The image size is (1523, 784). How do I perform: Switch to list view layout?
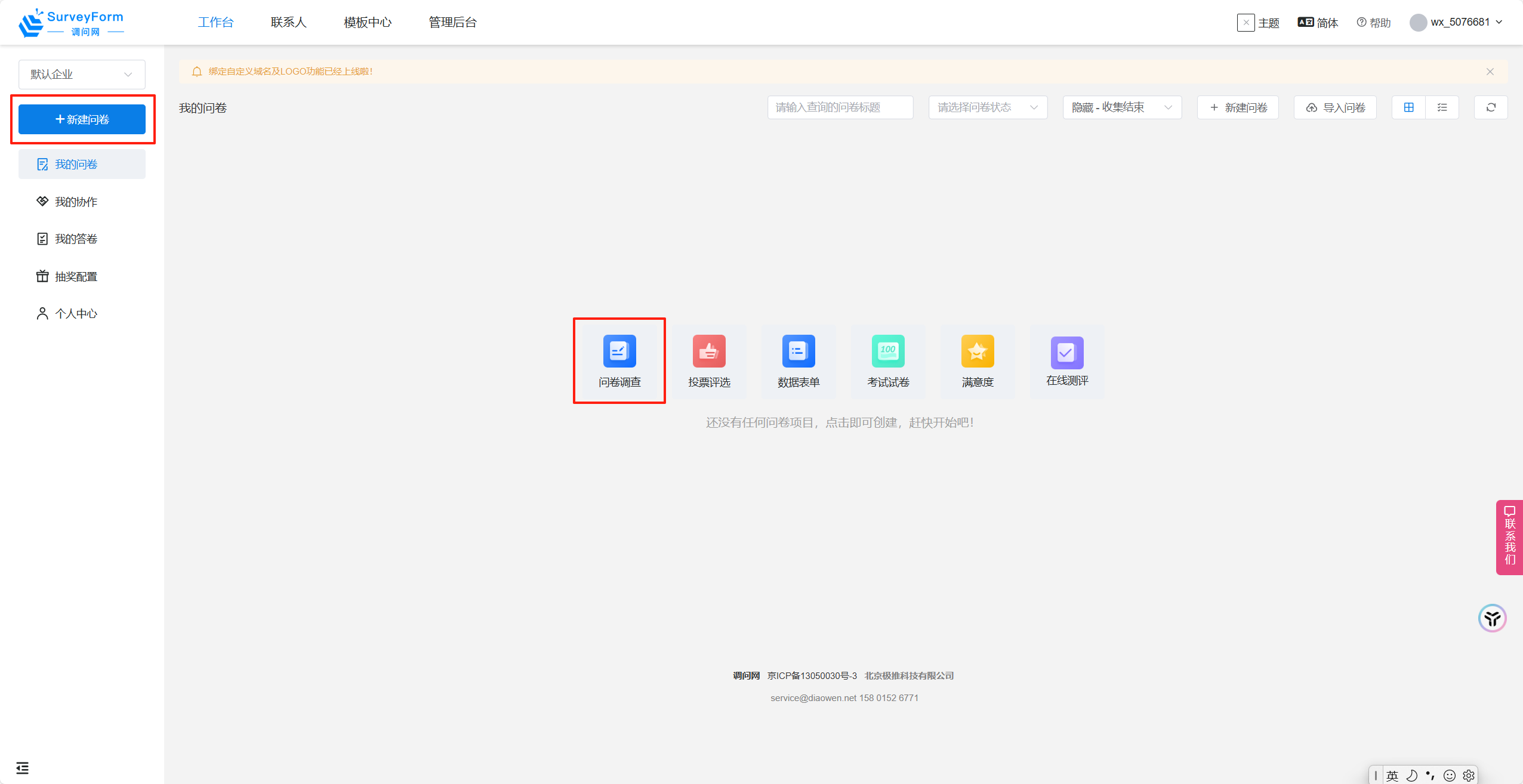[x=1442, y=107]
